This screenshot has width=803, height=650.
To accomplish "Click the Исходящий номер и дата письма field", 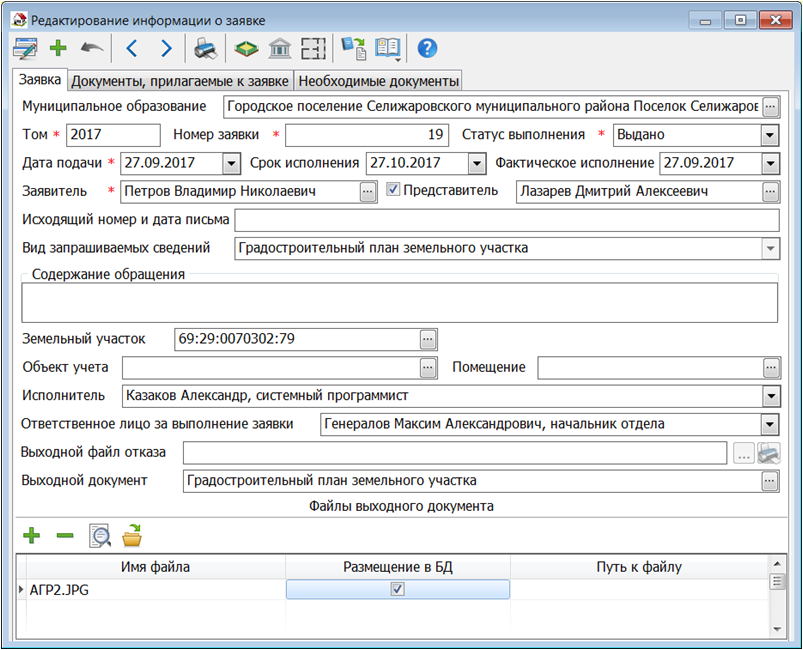I will [x=506, y=220].
